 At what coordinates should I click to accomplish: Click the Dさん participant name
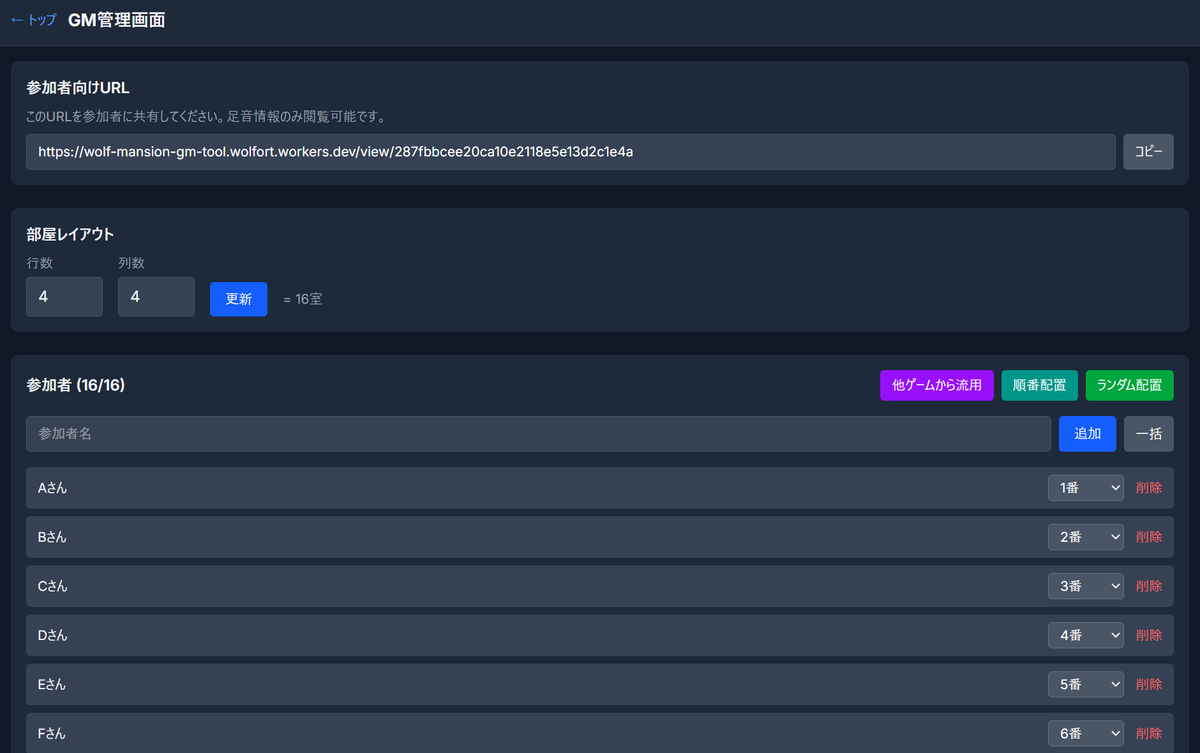point(52,635)
